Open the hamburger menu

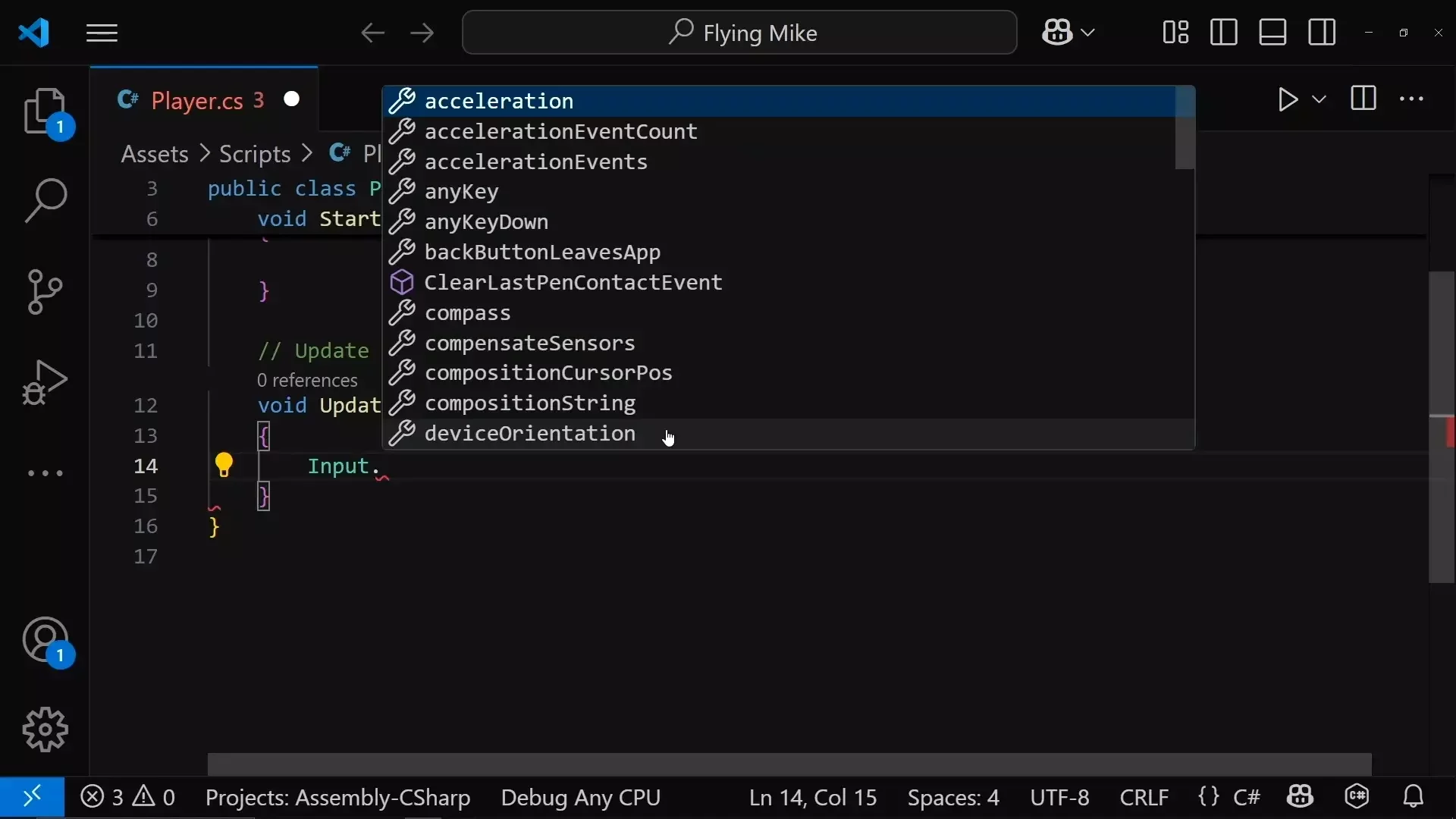tap(102, 33)
